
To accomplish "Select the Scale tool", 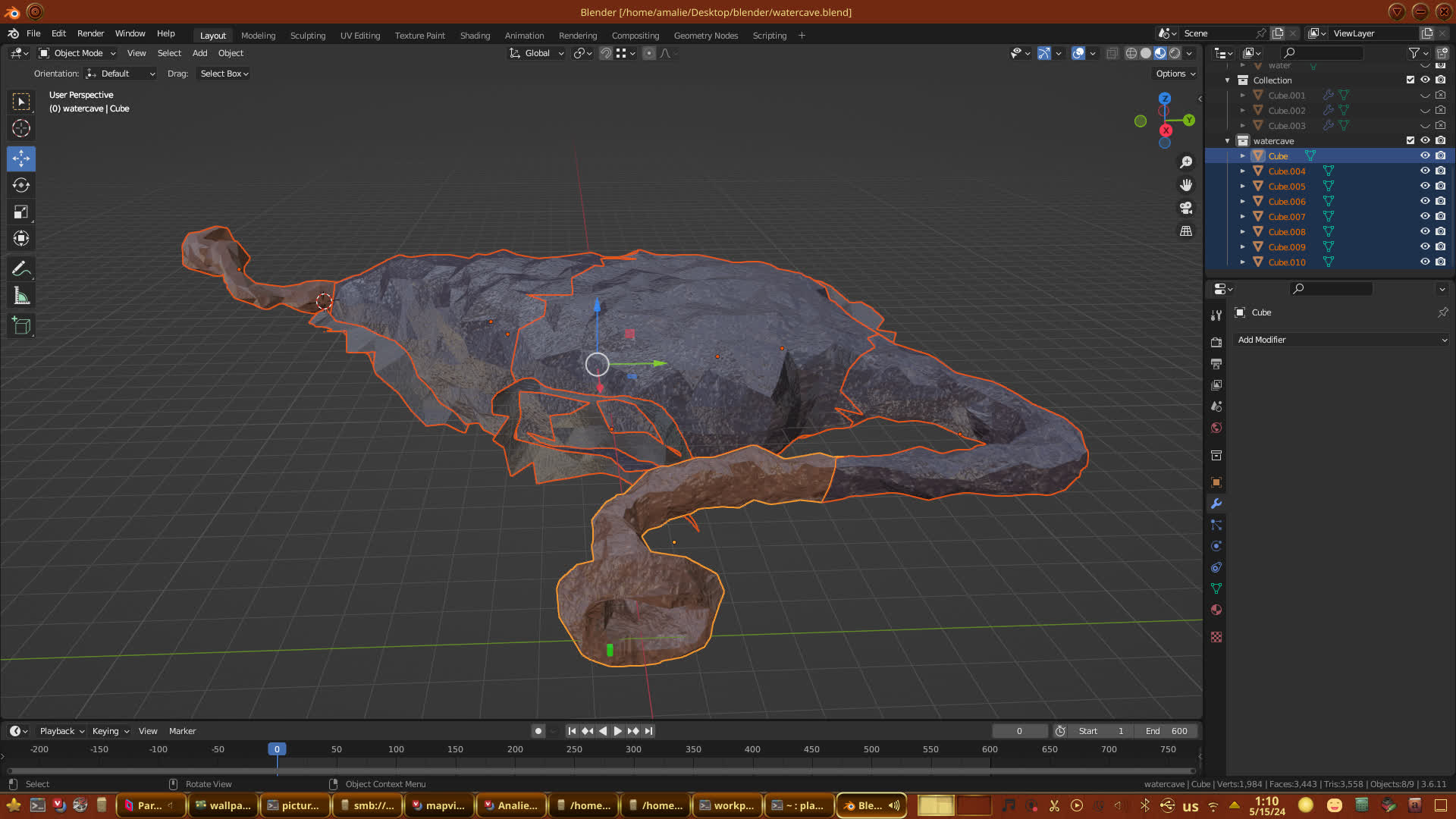I will 21,212.
